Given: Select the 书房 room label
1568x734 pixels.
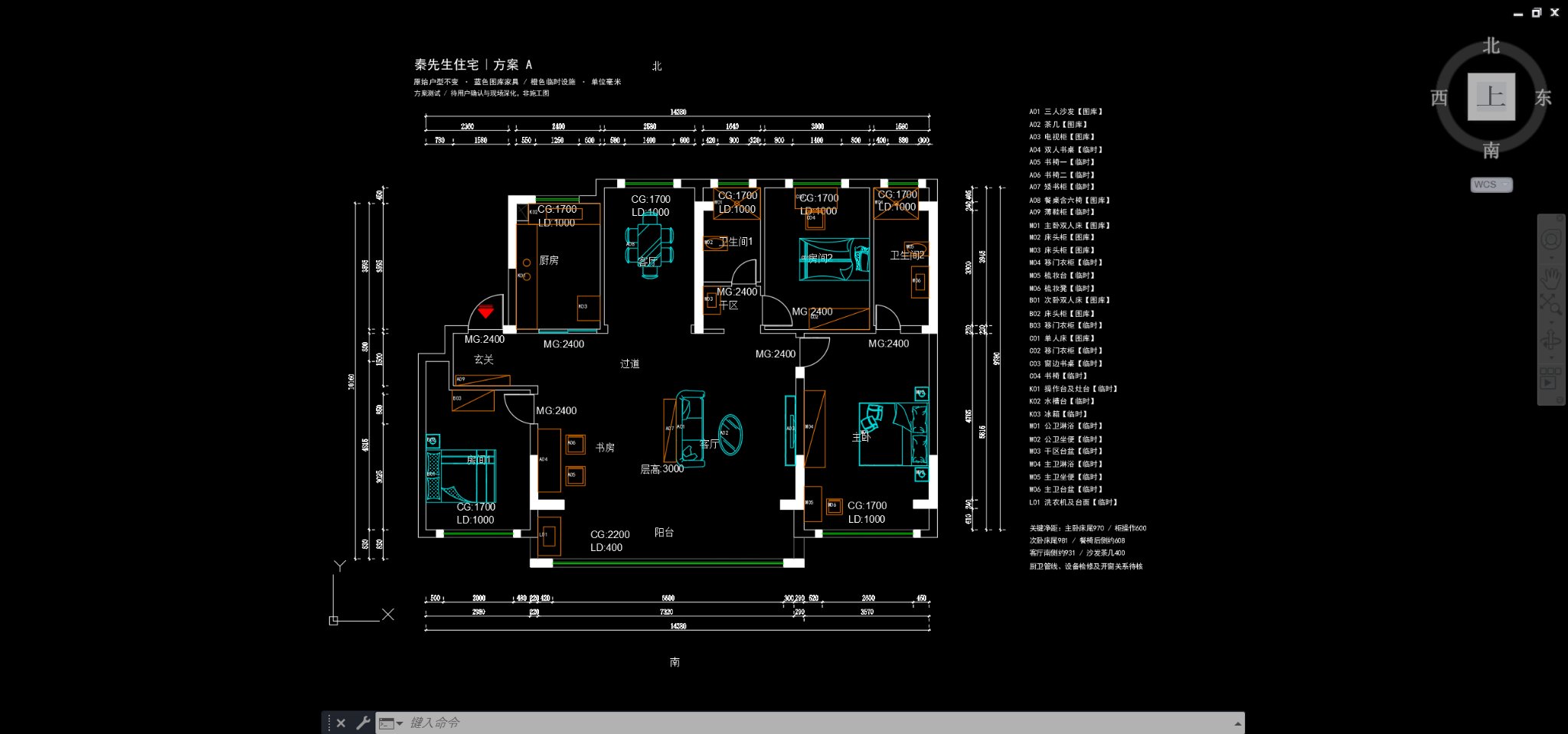Looking at the screenshot, I should pos(605,447).
